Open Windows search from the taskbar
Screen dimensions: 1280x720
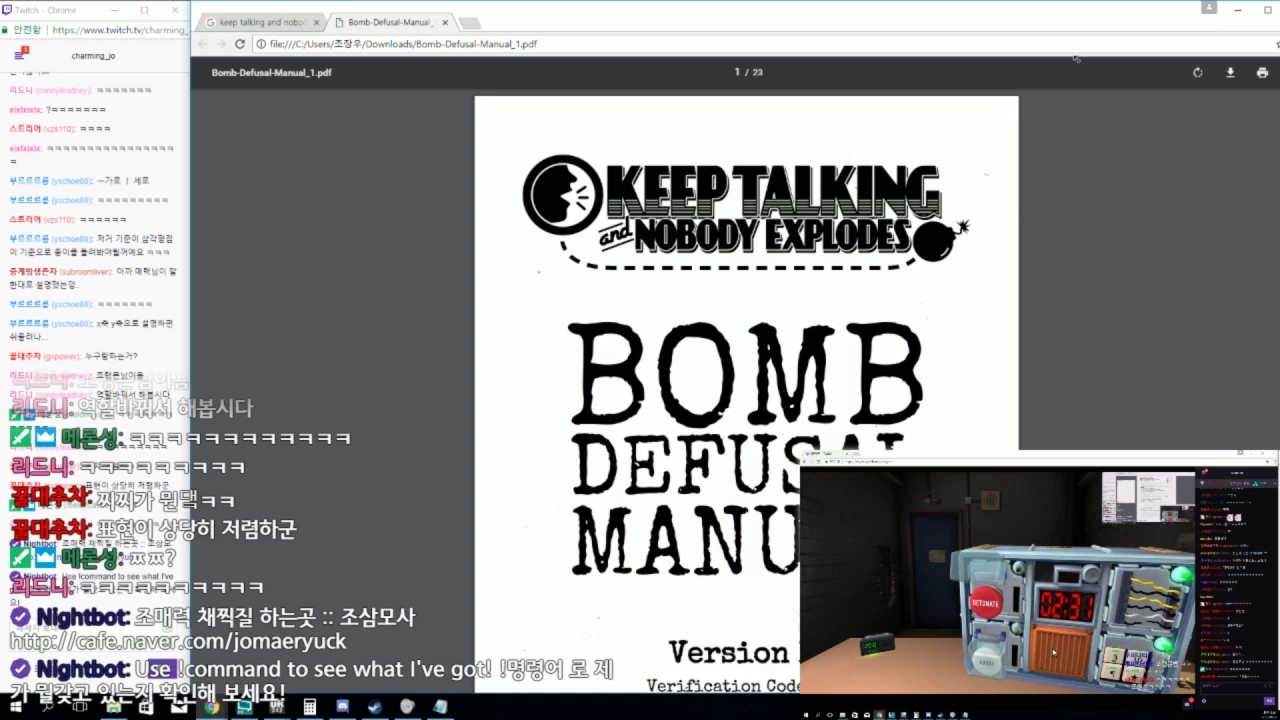[x=47, y=707]
